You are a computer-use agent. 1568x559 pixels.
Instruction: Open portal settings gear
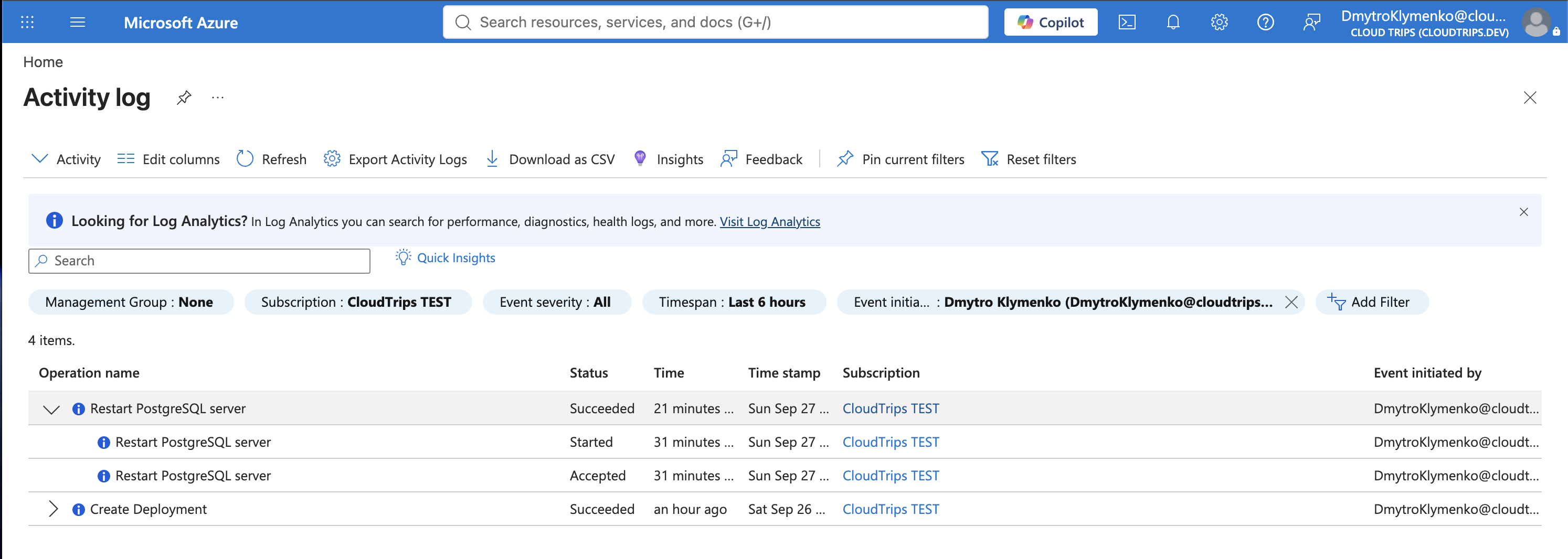point(1219,23)
